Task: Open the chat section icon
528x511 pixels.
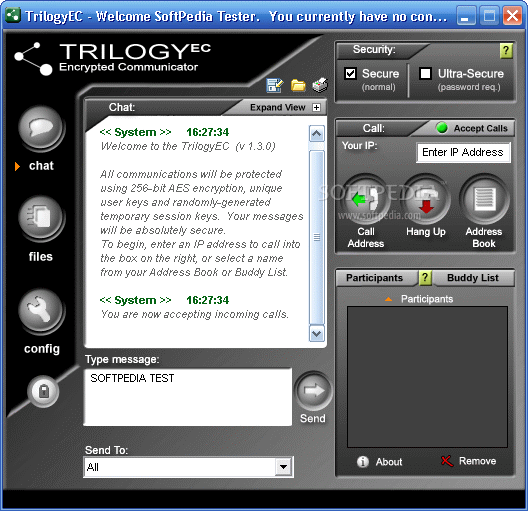Action: coord(41,128)
